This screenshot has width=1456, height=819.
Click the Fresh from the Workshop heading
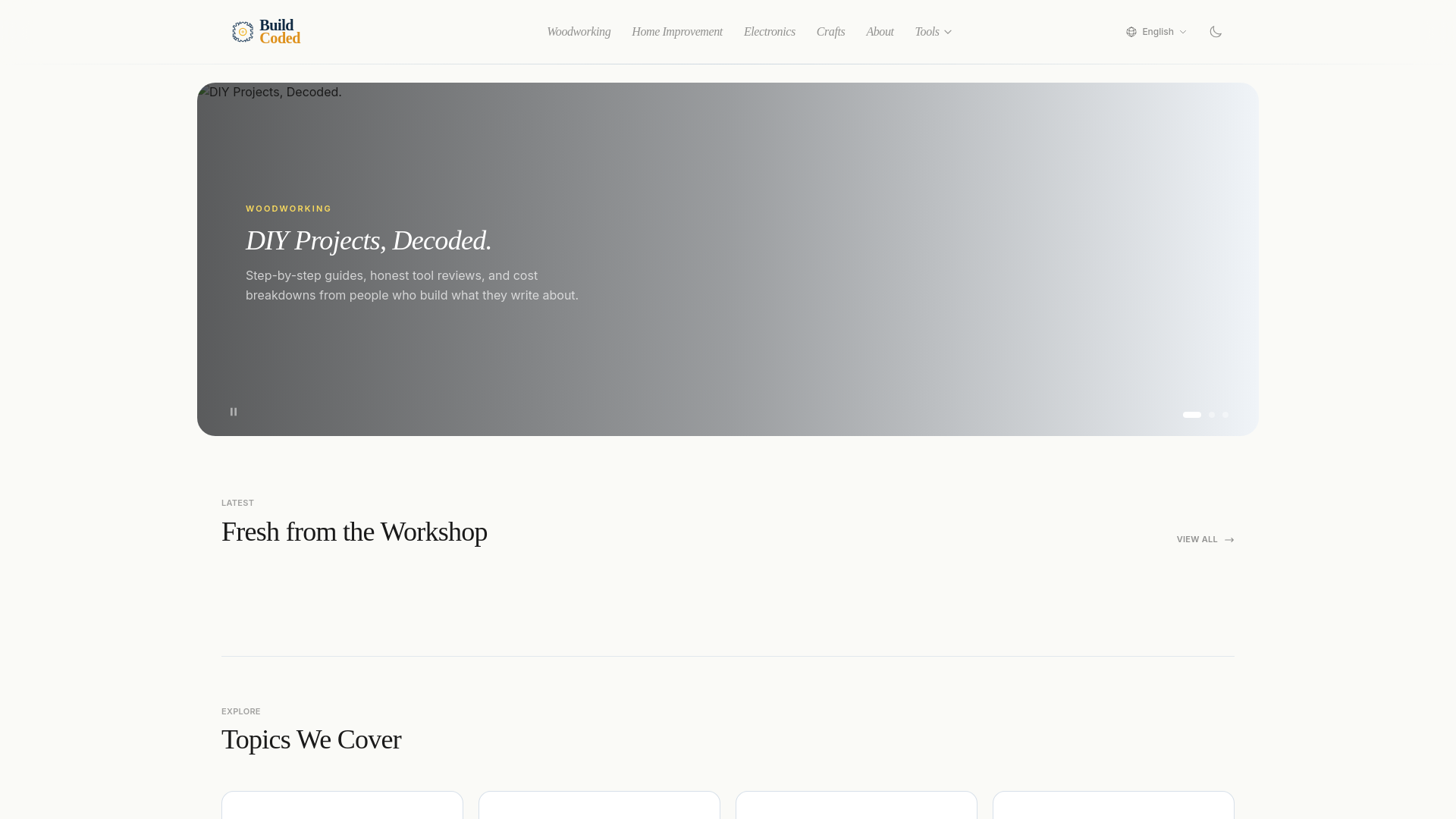[x=354, y=532]
